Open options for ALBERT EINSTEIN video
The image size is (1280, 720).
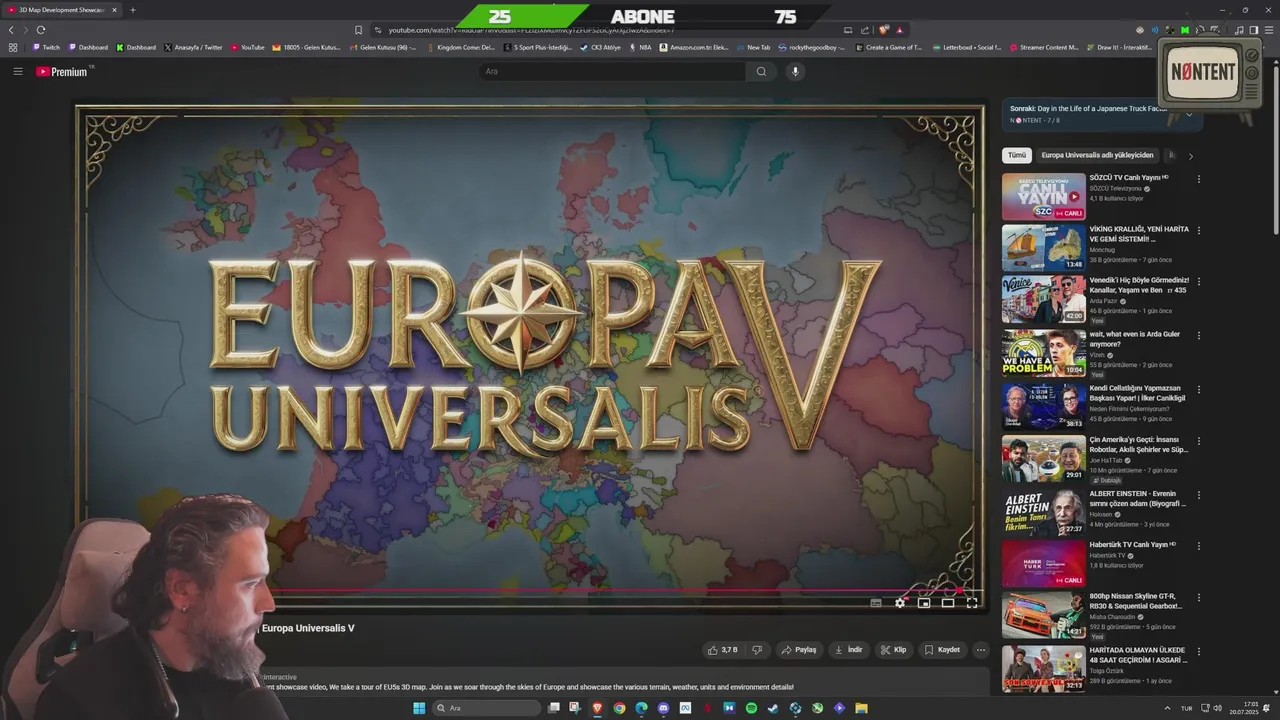coord(1199,495)
